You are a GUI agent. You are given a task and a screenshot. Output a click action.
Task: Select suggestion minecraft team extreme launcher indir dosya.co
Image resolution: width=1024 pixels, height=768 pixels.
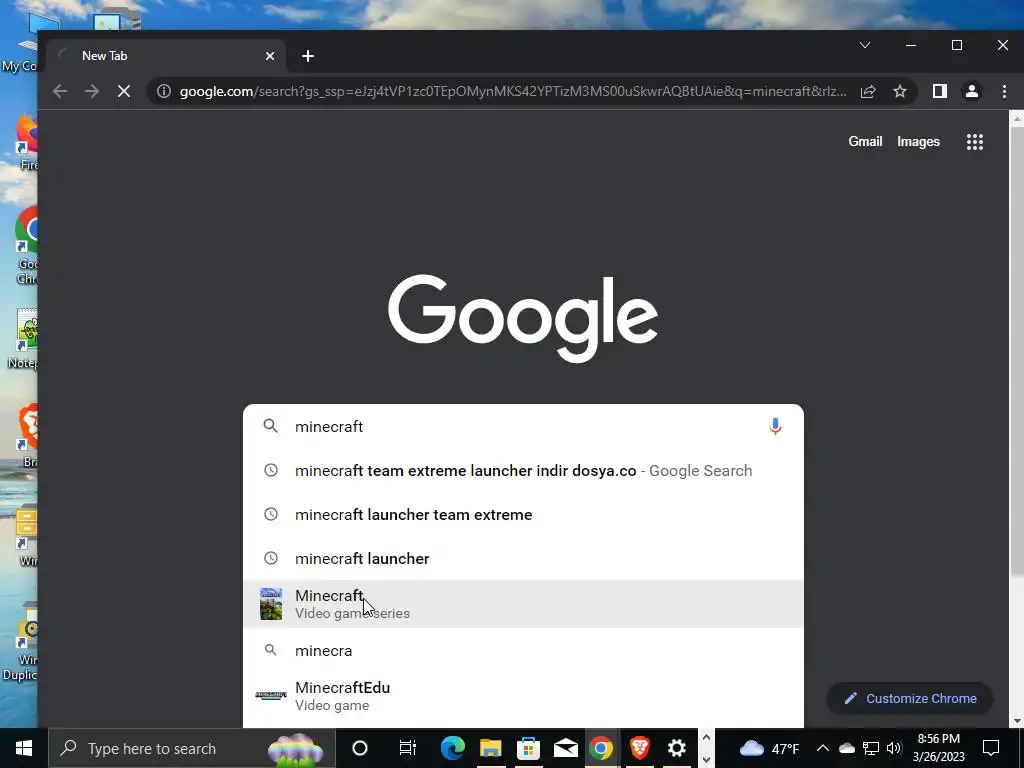click(x=523, y=471)
